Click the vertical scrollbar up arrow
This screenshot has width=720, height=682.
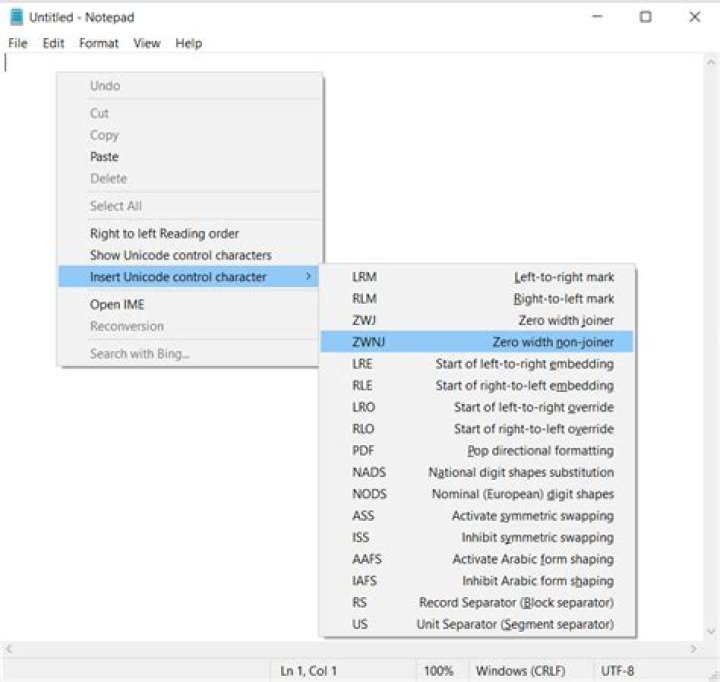click(x=711, y=62)
